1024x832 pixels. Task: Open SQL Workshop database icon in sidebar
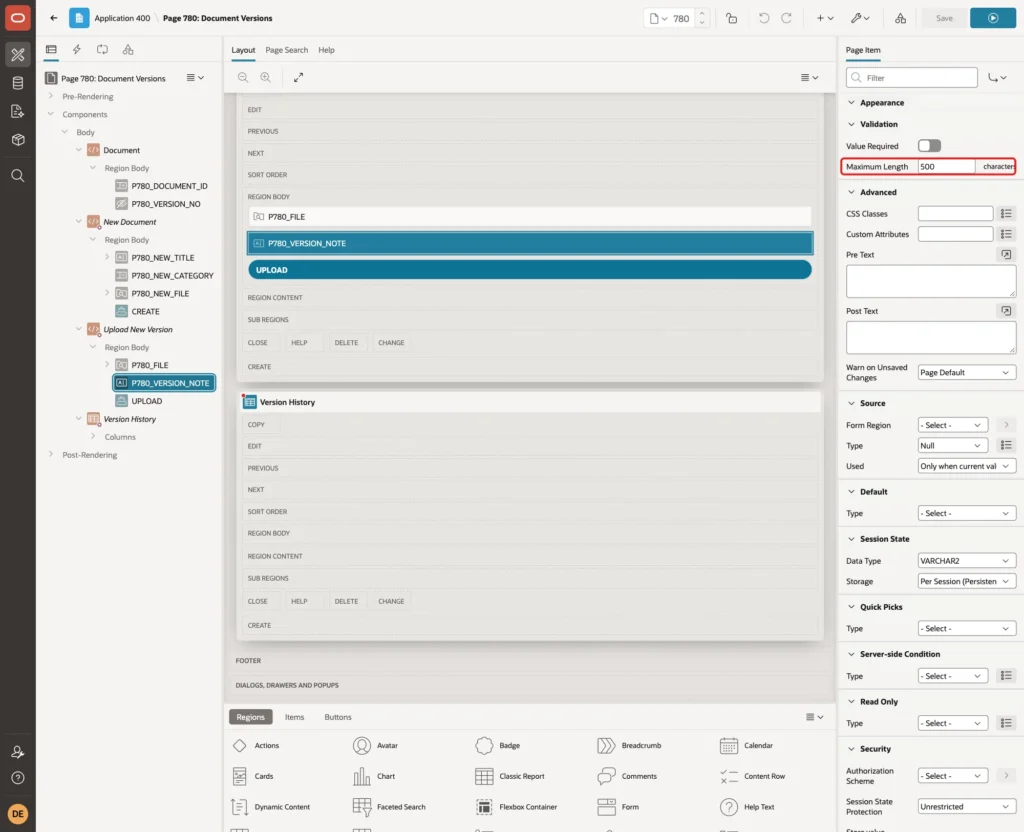point(18,83)
